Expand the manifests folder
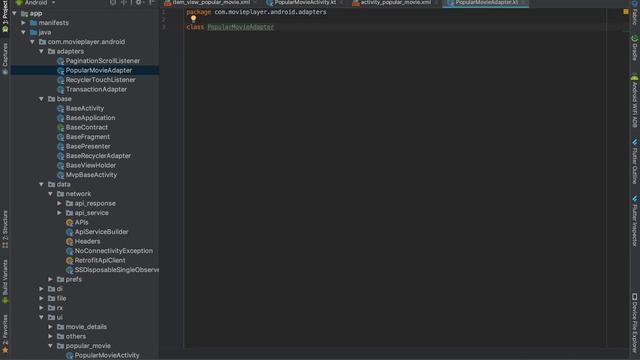Image resolution: width=640 pixels, height=360 pixels. pos(24,23)
